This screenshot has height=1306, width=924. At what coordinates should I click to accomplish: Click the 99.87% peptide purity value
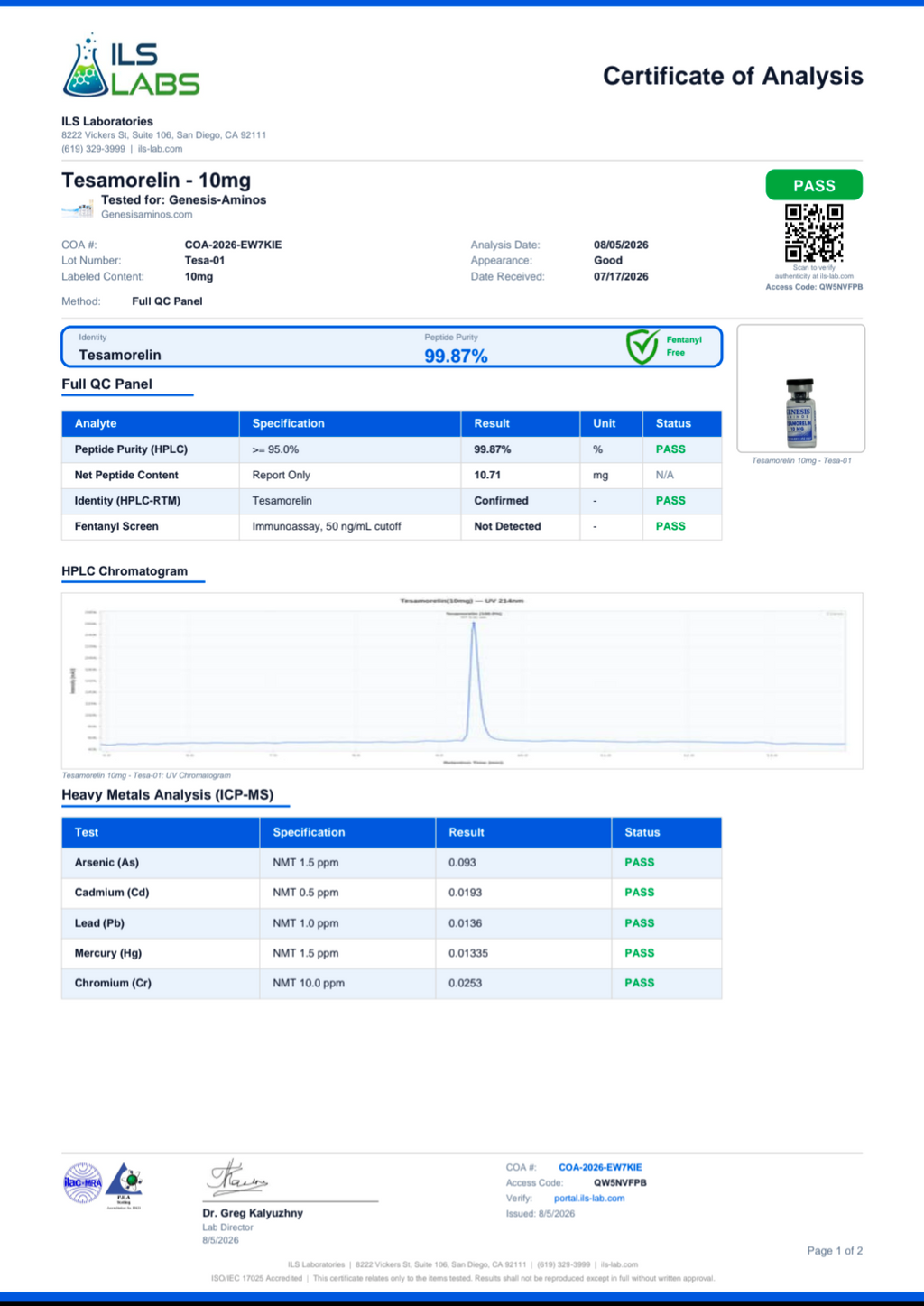pos(456,357)
